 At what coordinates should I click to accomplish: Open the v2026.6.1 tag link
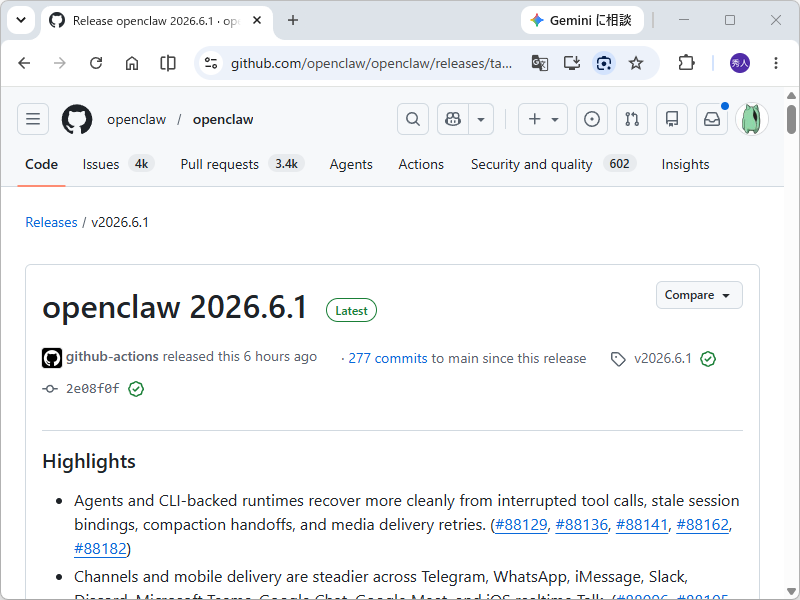tap(662, 358)
